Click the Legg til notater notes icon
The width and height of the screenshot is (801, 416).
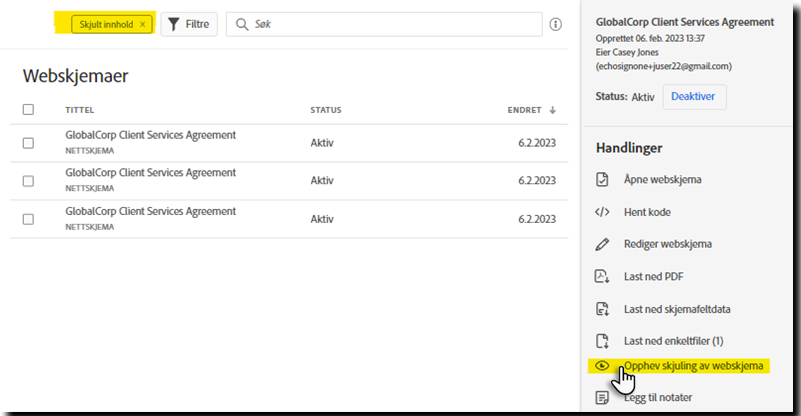602,398
